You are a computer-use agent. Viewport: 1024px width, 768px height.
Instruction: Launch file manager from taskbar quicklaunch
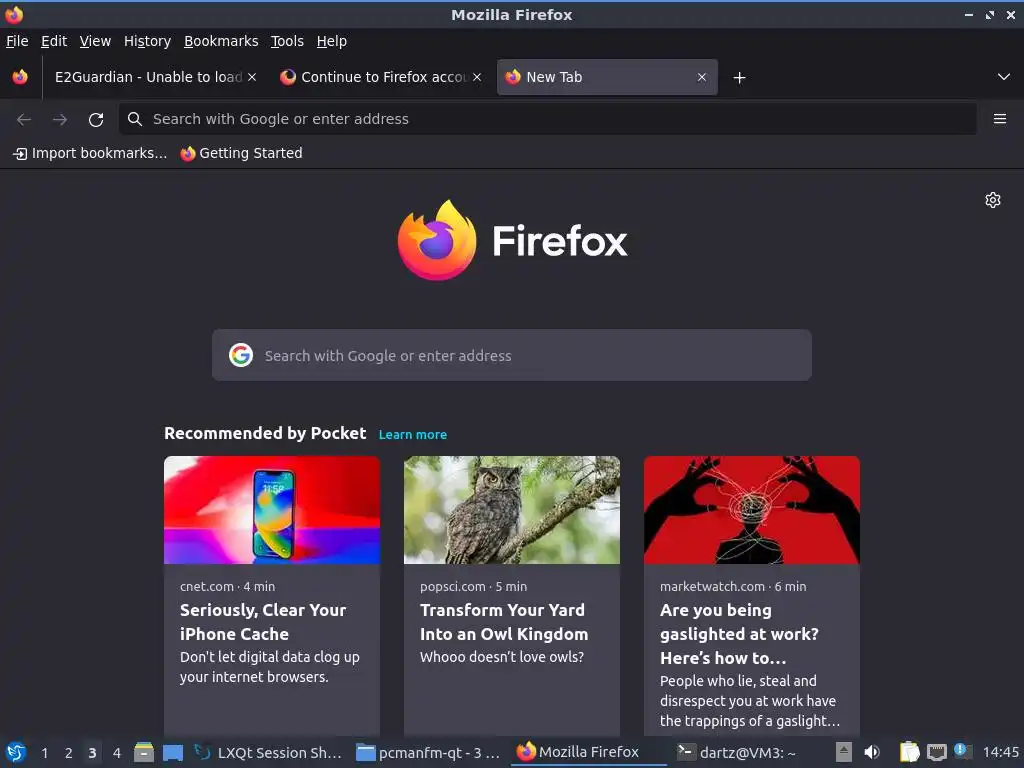pyautogui.click(x=144, y=752)
